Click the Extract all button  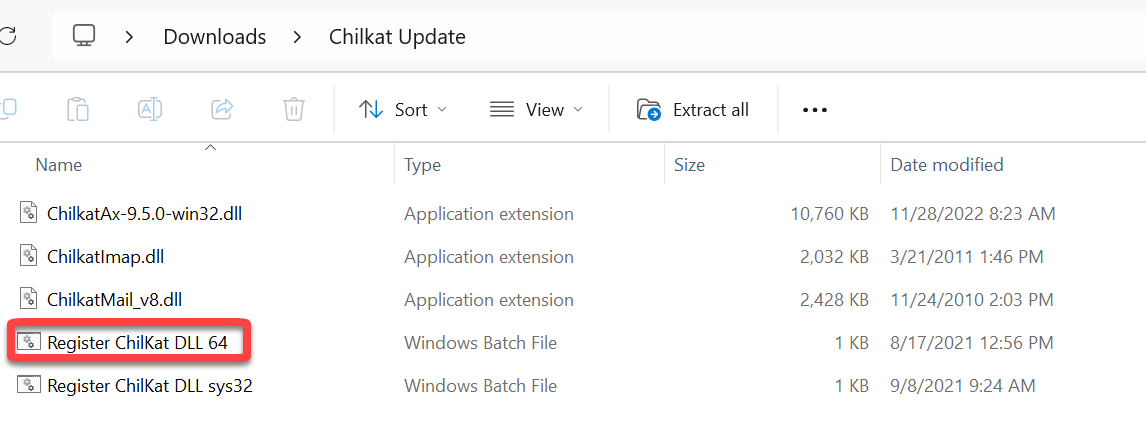pos(693,110)
